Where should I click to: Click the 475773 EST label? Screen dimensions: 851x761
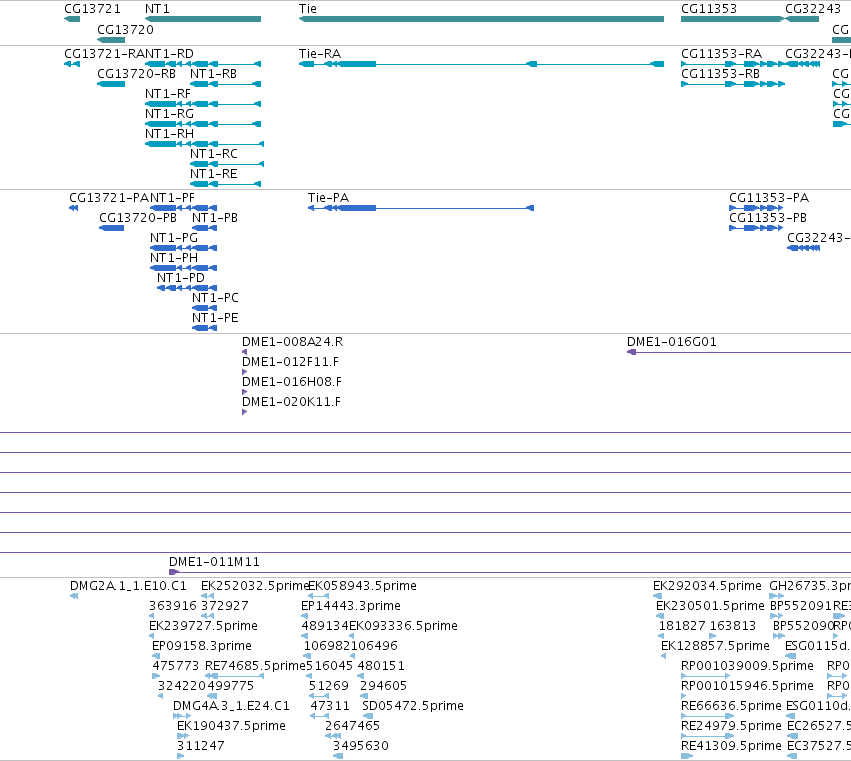click(176, 666)
